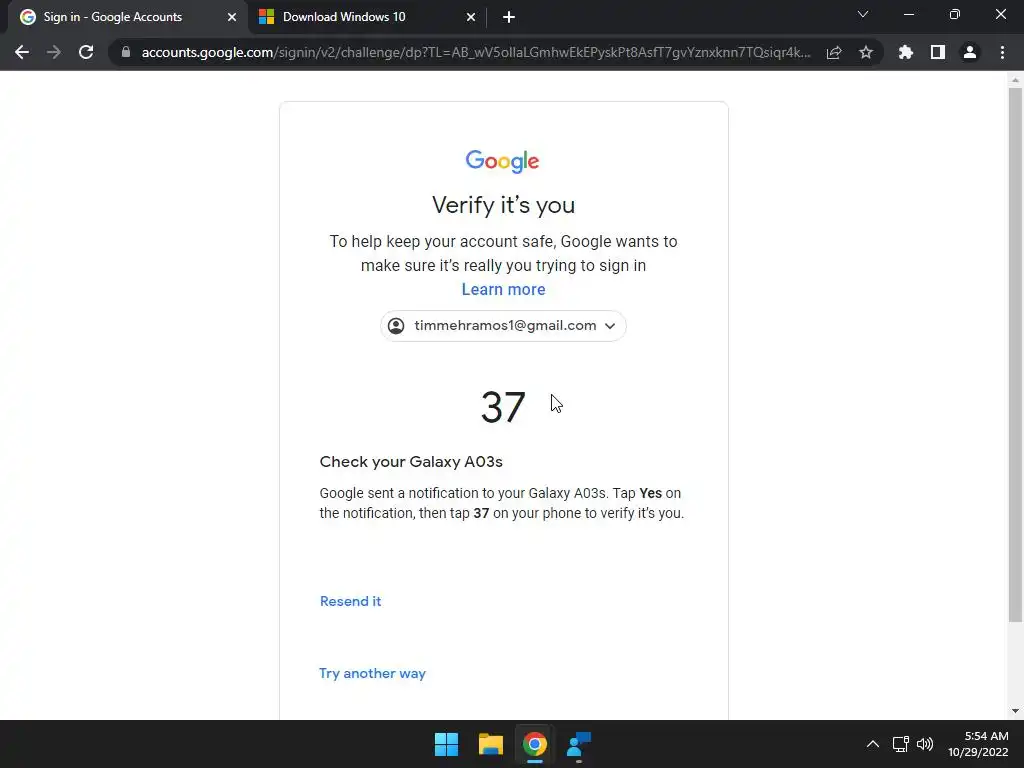Open Chrome three-dot menu
This screenshot has width=1024, height=768.
coord(1002,52)
